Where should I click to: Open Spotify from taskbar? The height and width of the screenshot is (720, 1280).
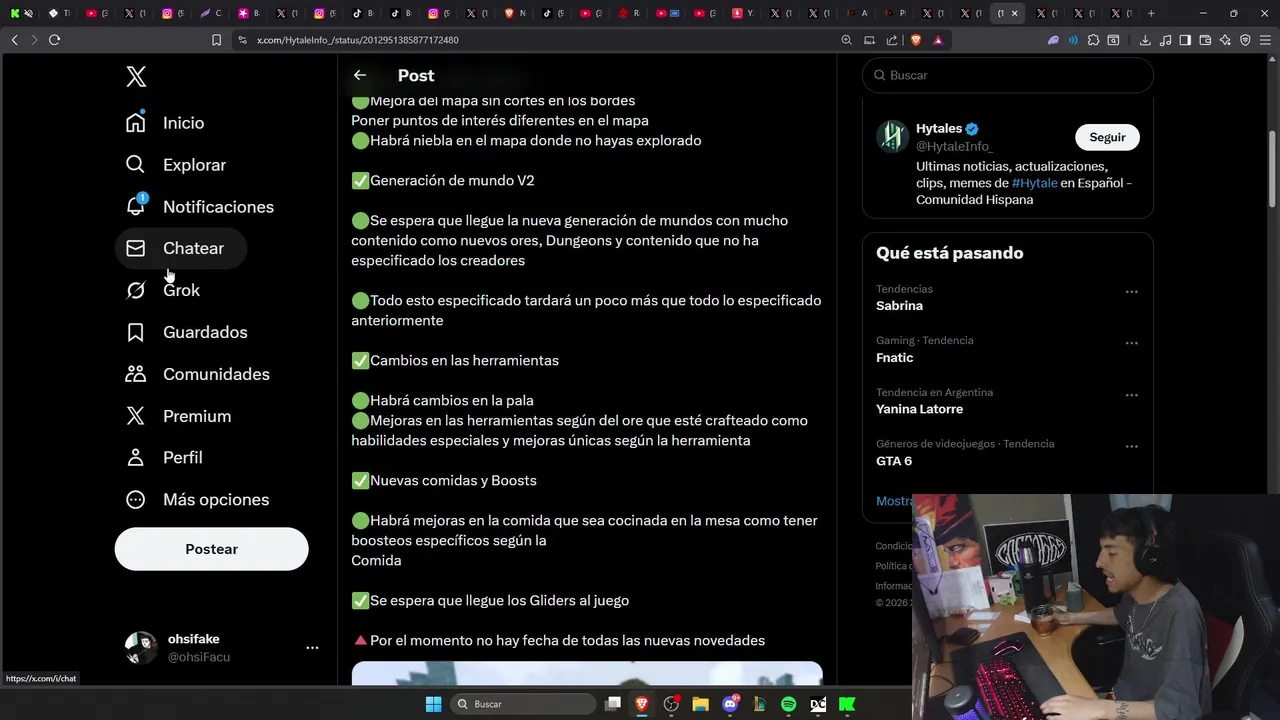tap(788, 704)
